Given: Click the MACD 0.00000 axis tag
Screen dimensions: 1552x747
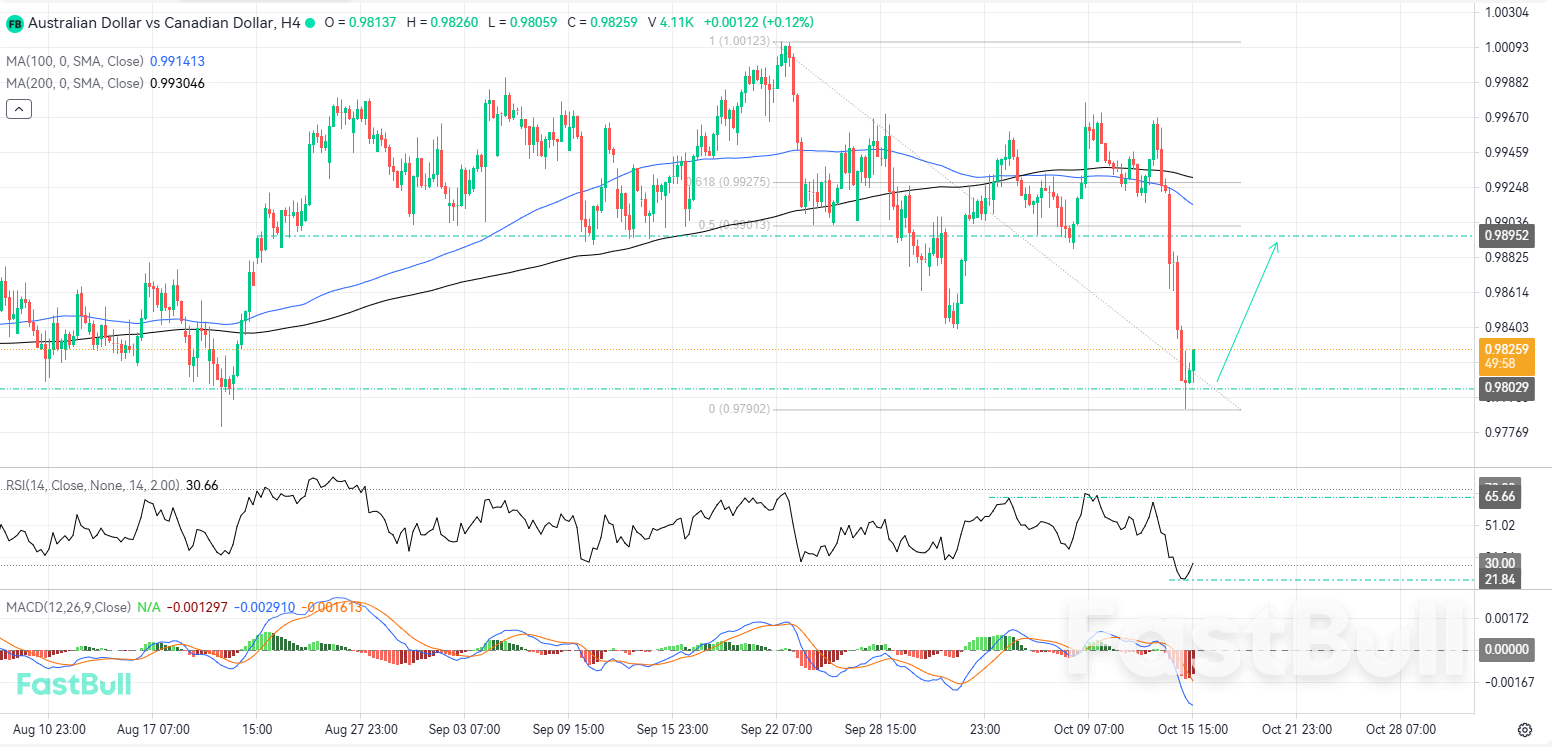Looking at the screenshot, I should 1506,649.
